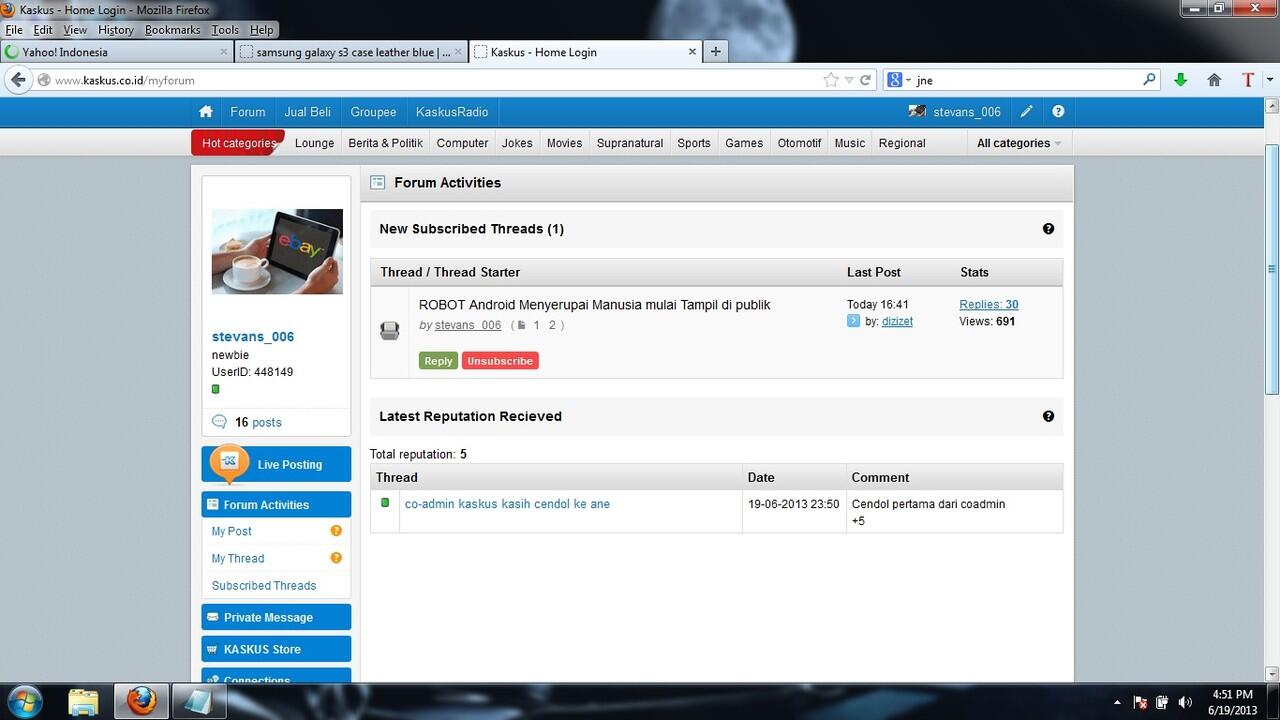The image size is (1280, 720).
Task: Open address bar history dropdown arrow
Action: point(849,80)
